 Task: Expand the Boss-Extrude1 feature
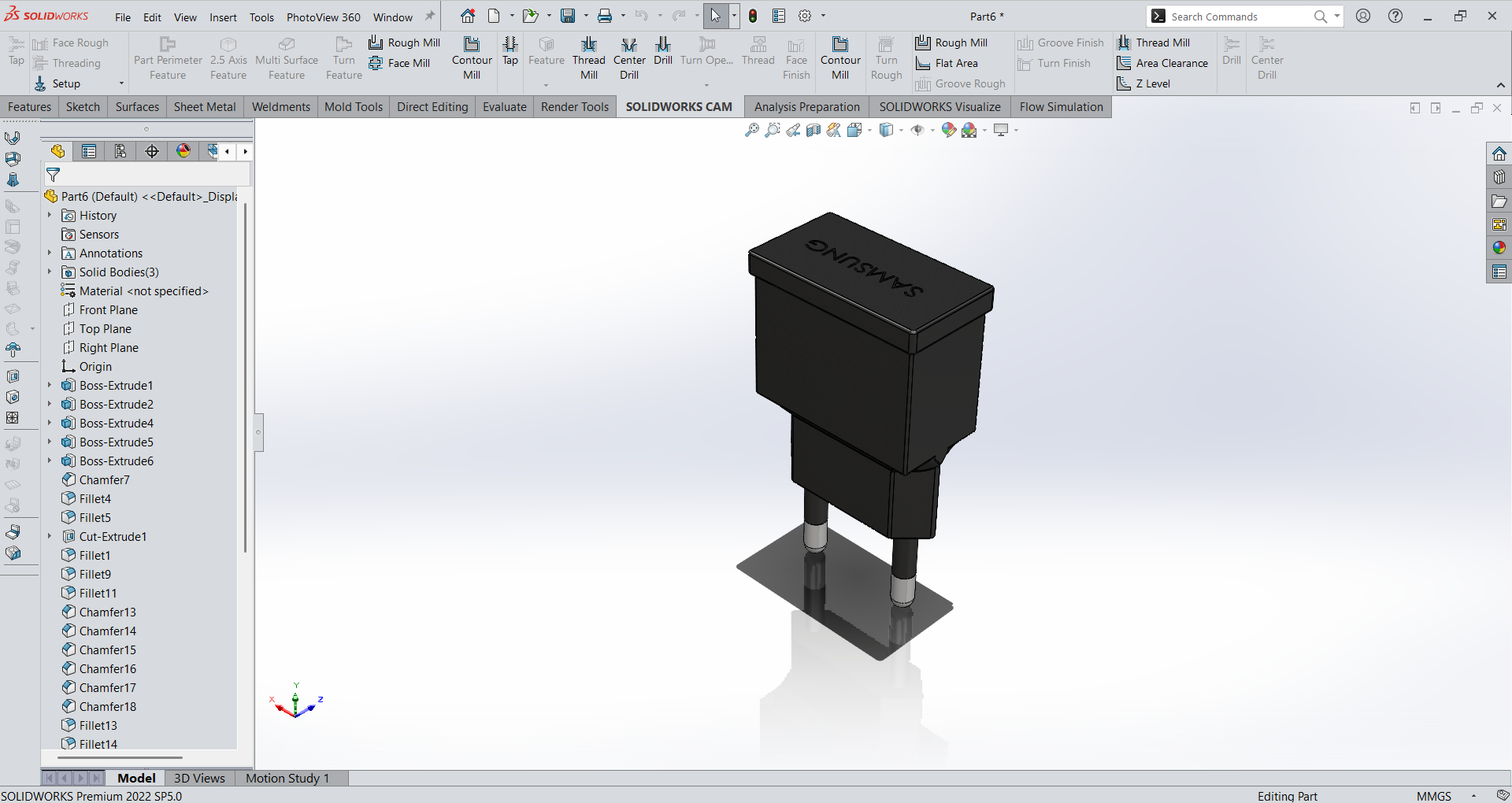click(x=50, y=385)
